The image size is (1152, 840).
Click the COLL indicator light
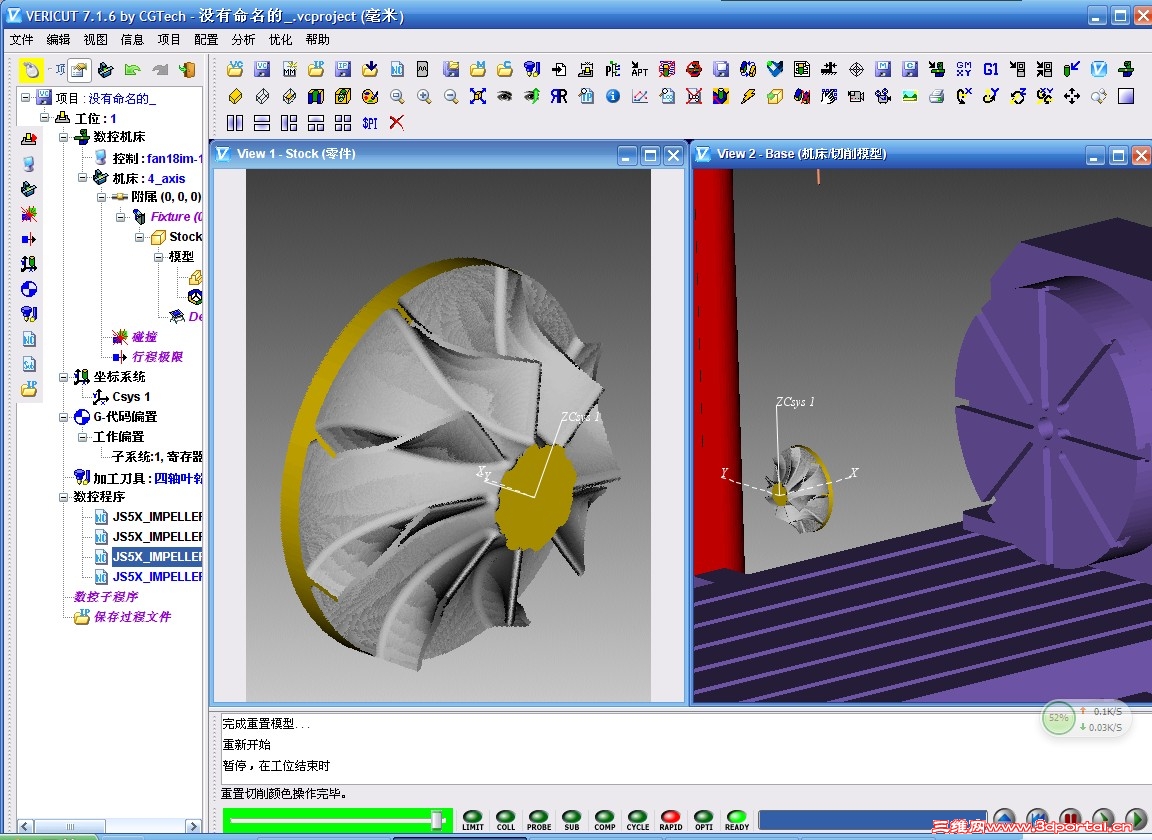(x=505, y=819)
